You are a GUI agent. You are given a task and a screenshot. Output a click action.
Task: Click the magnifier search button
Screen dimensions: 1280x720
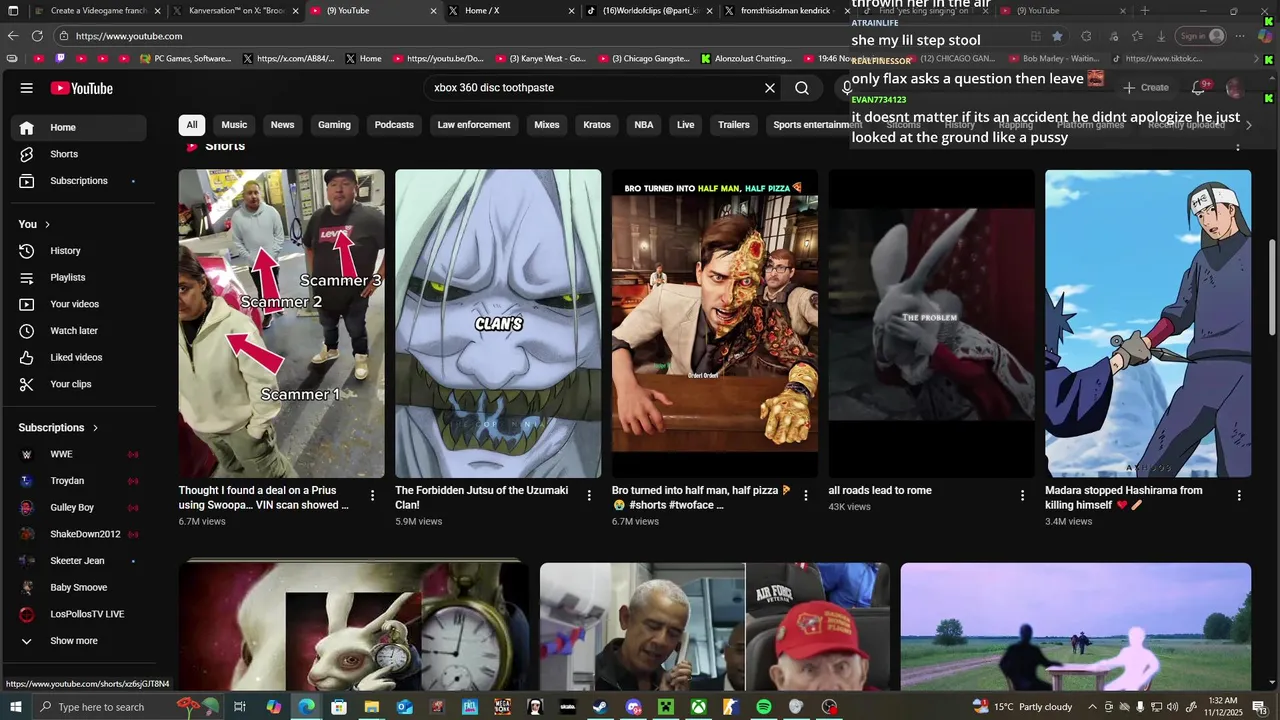(802, 88)
